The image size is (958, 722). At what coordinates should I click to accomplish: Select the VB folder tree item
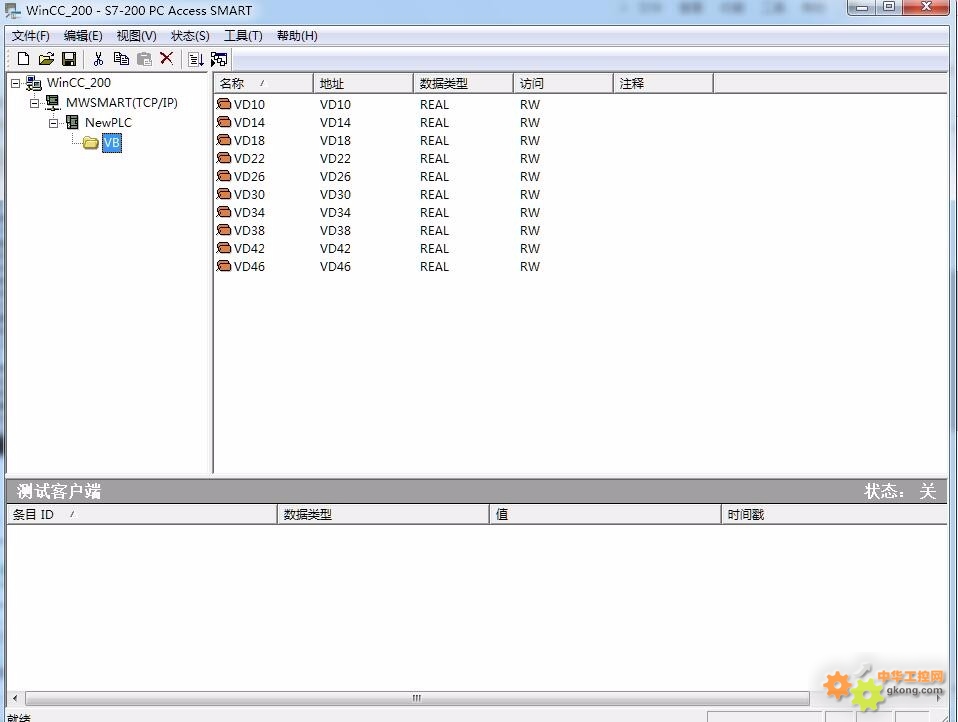pos(112,143)
